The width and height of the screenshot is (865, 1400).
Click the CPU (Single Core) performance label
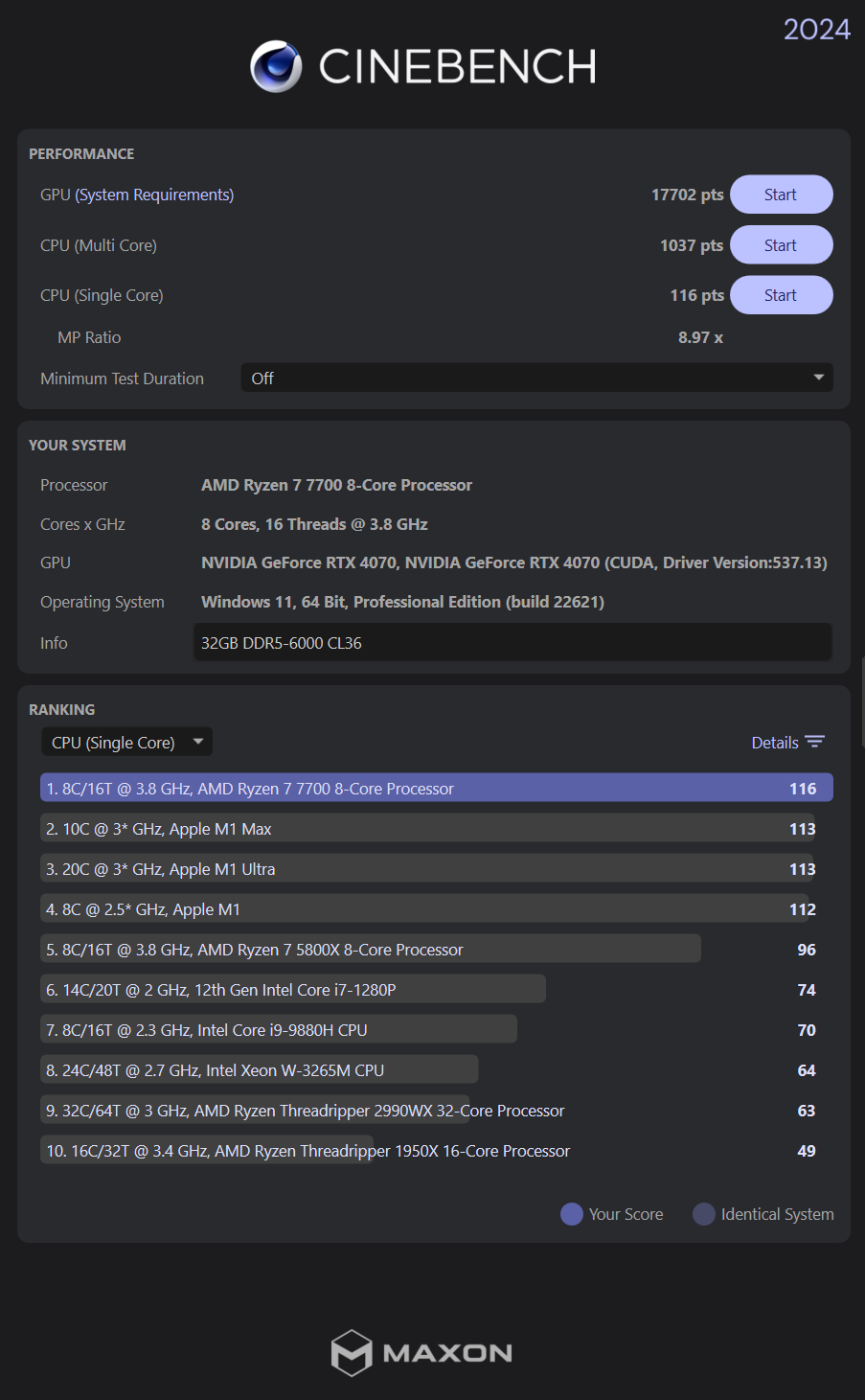pos(102,295)
